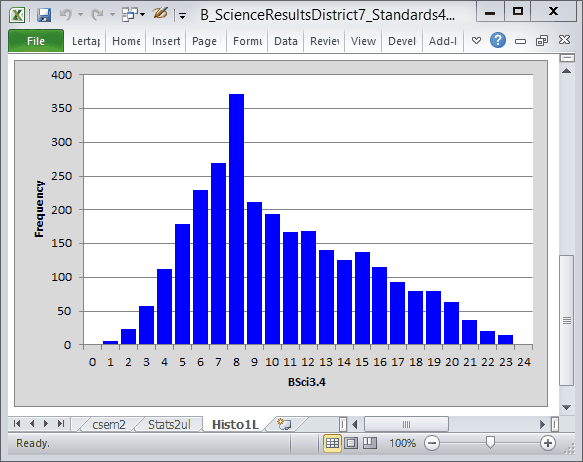This screenshot has height=462, width=583.
Task: Click the zoom out minus icon
Action: pyautogui.click(x=432, y=443)
